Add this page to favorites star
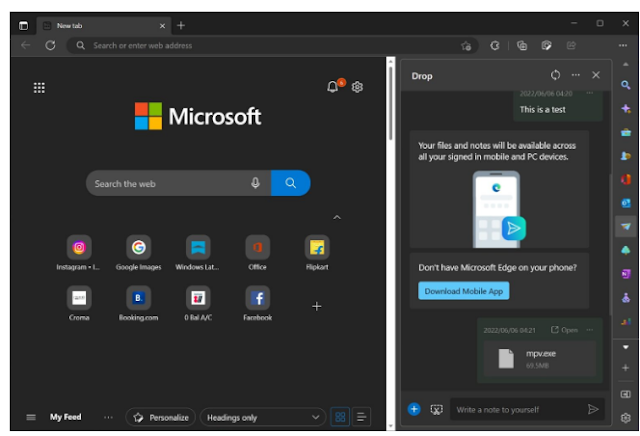Screen dimensions: 640x436 coord(466,46)
